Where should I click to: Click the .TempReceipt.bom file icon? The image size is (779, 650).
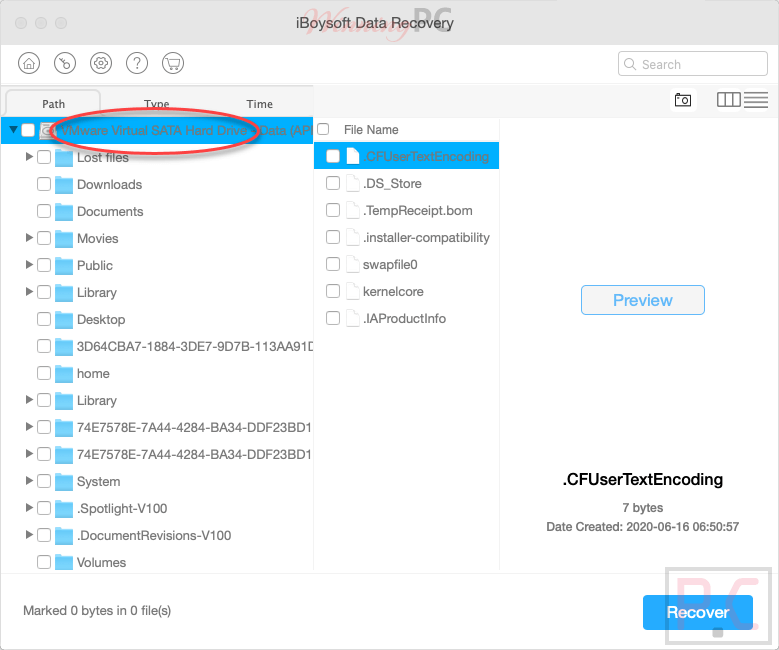(x=353, y=210)
